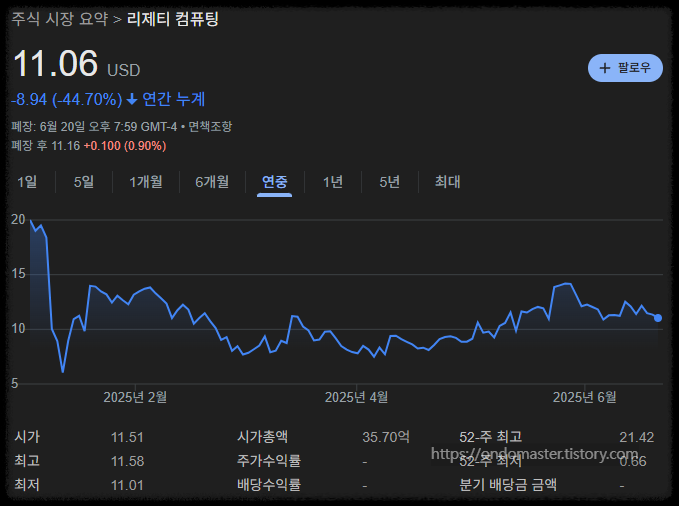This screenshot has height=506, width=679.
Task: Select the 연중 year-to-date tab
Action: [x=275, y=182]
